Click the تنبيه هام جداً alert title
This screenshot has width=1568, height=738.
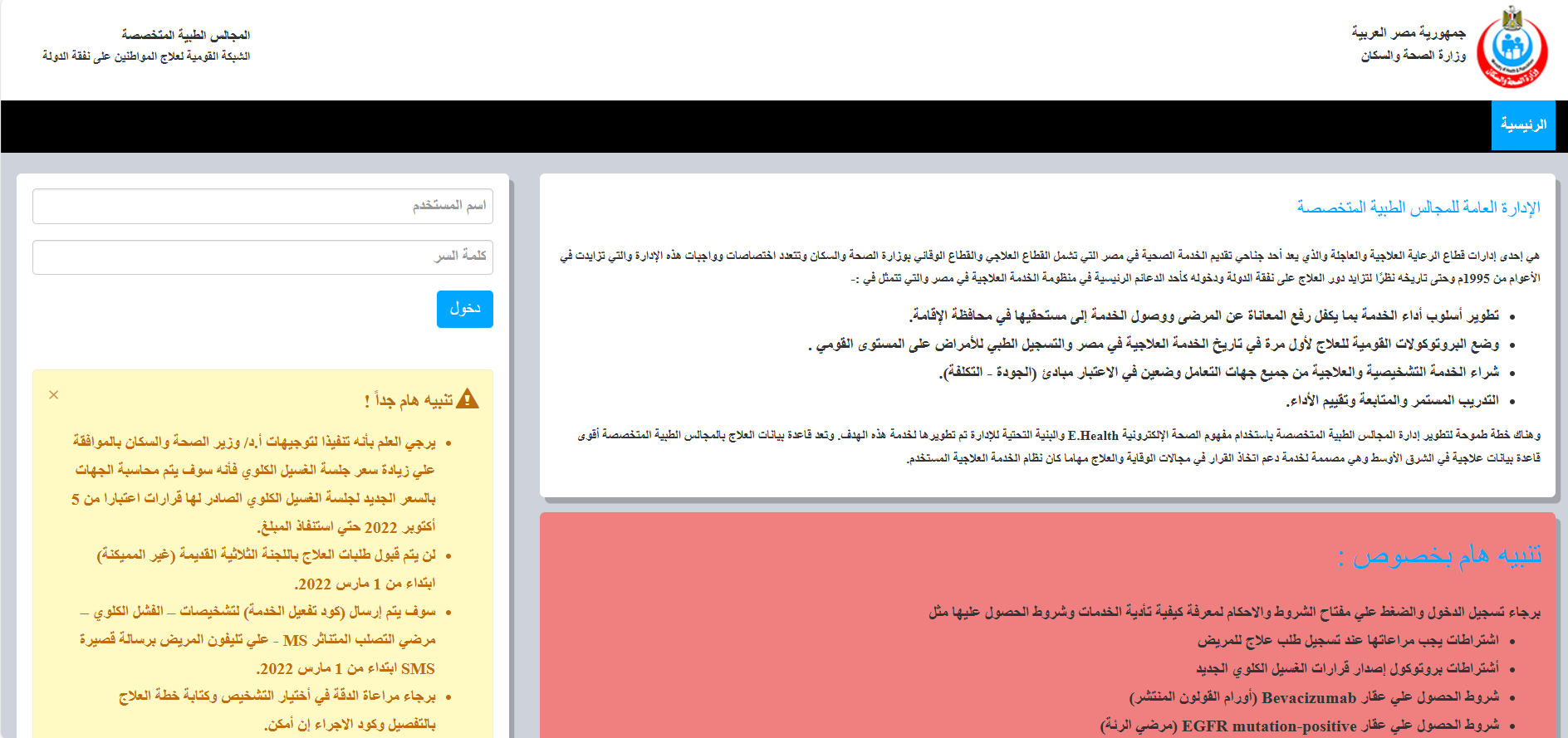pyautogui.click(x=409, y=400)
